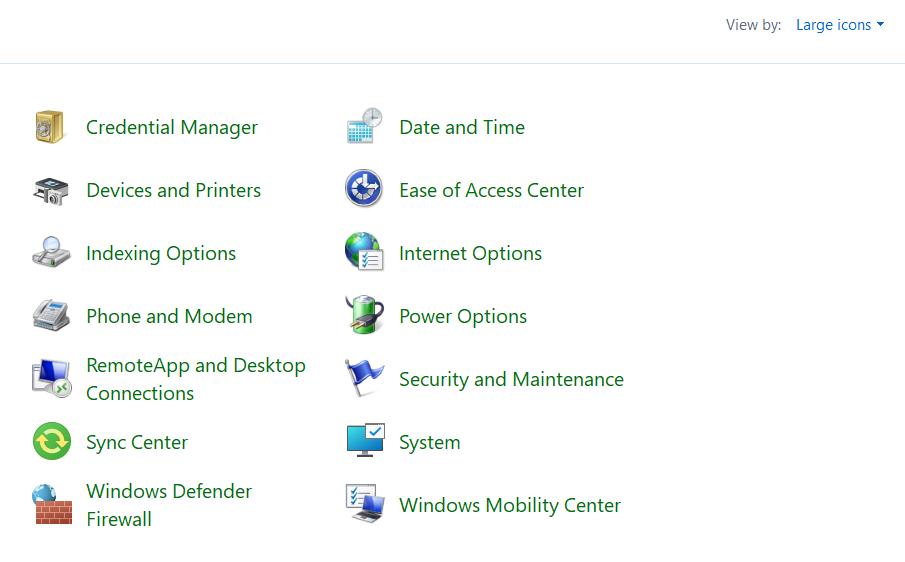
Task: Click the System link
Action: 429,443
